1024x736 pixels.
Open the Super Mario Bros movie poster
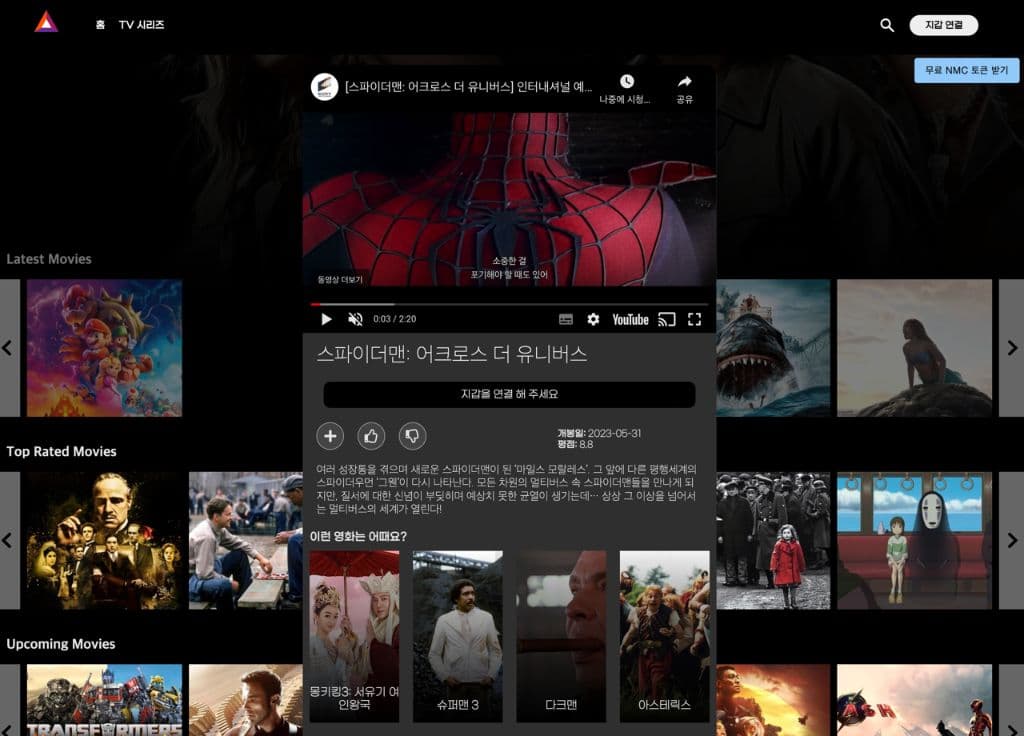click(x=104, y=348)
